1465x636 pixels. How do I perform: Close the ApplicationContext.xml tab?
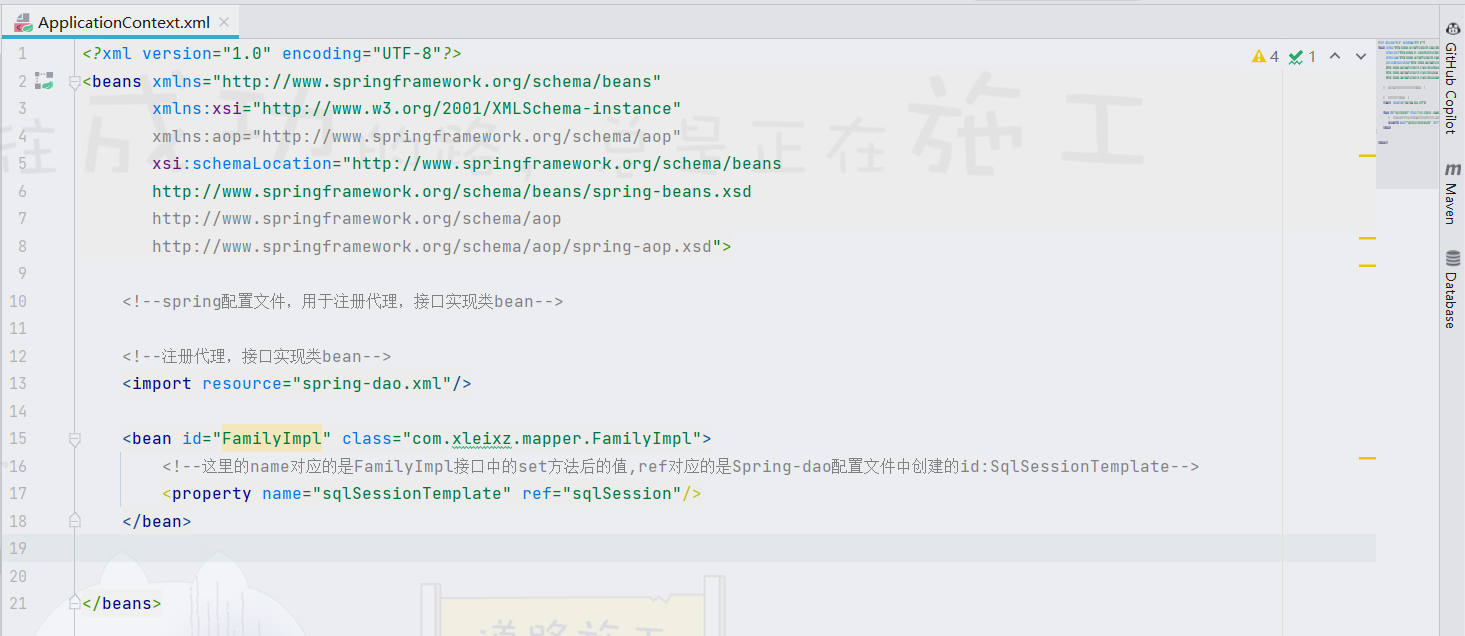click(x=224, y=23)
